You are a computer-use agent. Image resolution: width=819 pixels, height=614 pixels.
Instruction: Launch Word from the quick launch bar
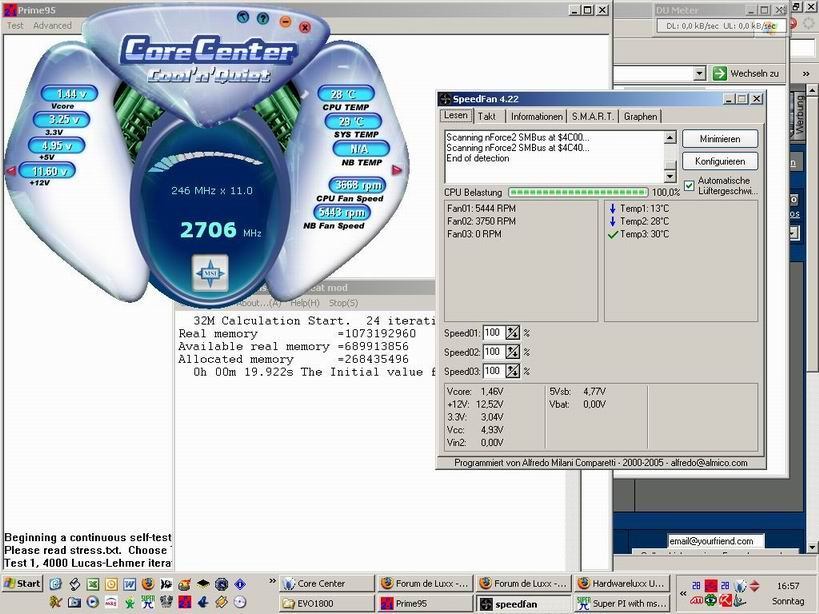pyautogui.click(x=129, y=584)
